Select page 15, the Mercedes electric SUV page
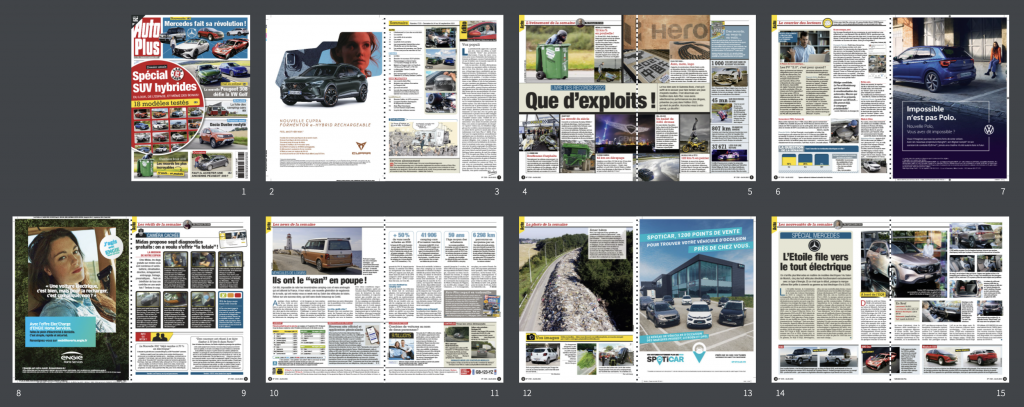 tap(950, 301)
